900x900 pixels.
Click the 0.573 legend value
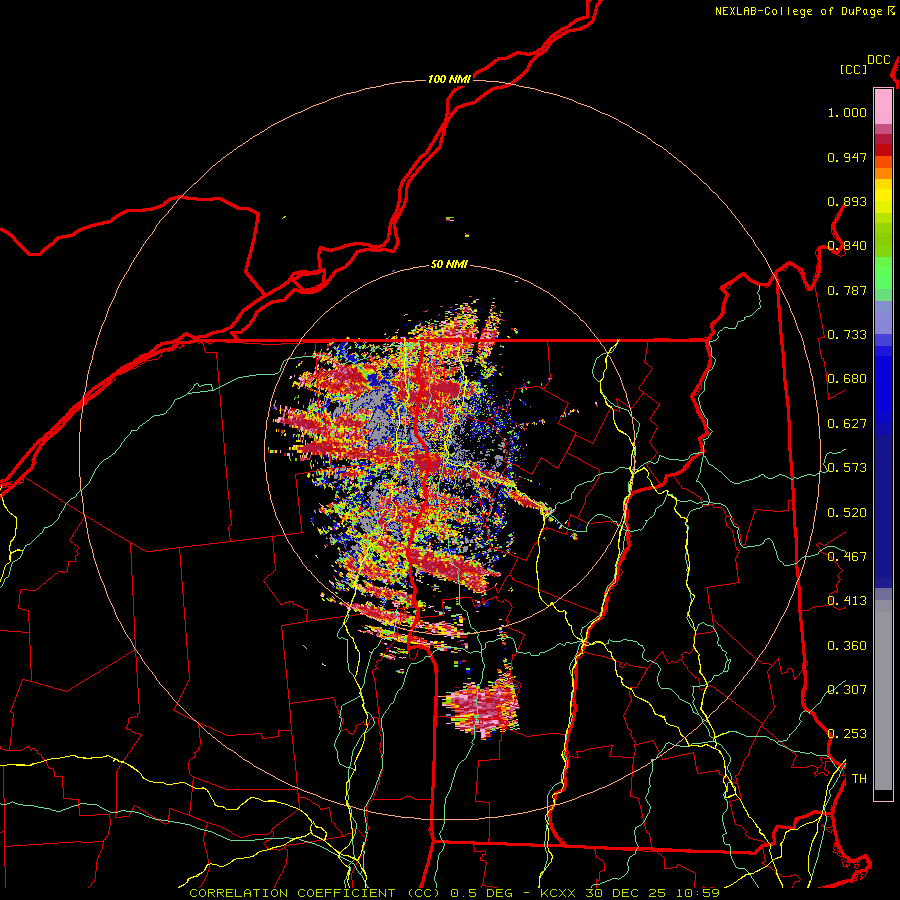847,468
